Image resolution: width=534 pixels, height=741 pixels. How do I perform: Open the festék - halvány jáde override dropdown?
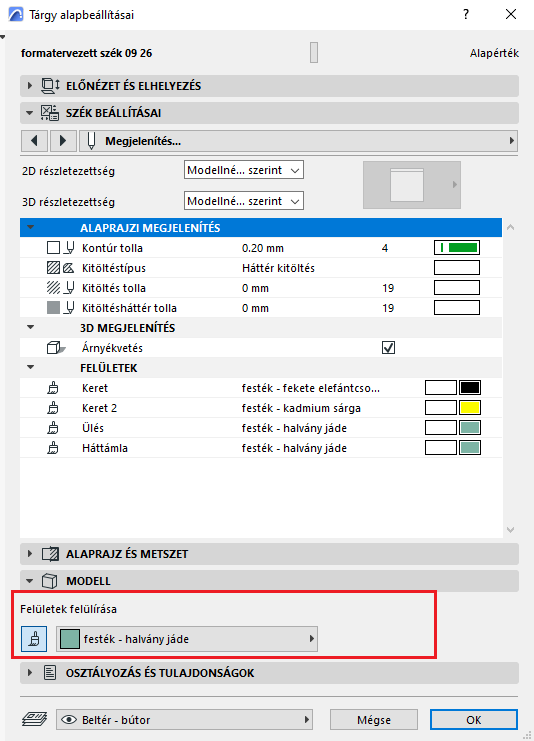pos(187,639)
